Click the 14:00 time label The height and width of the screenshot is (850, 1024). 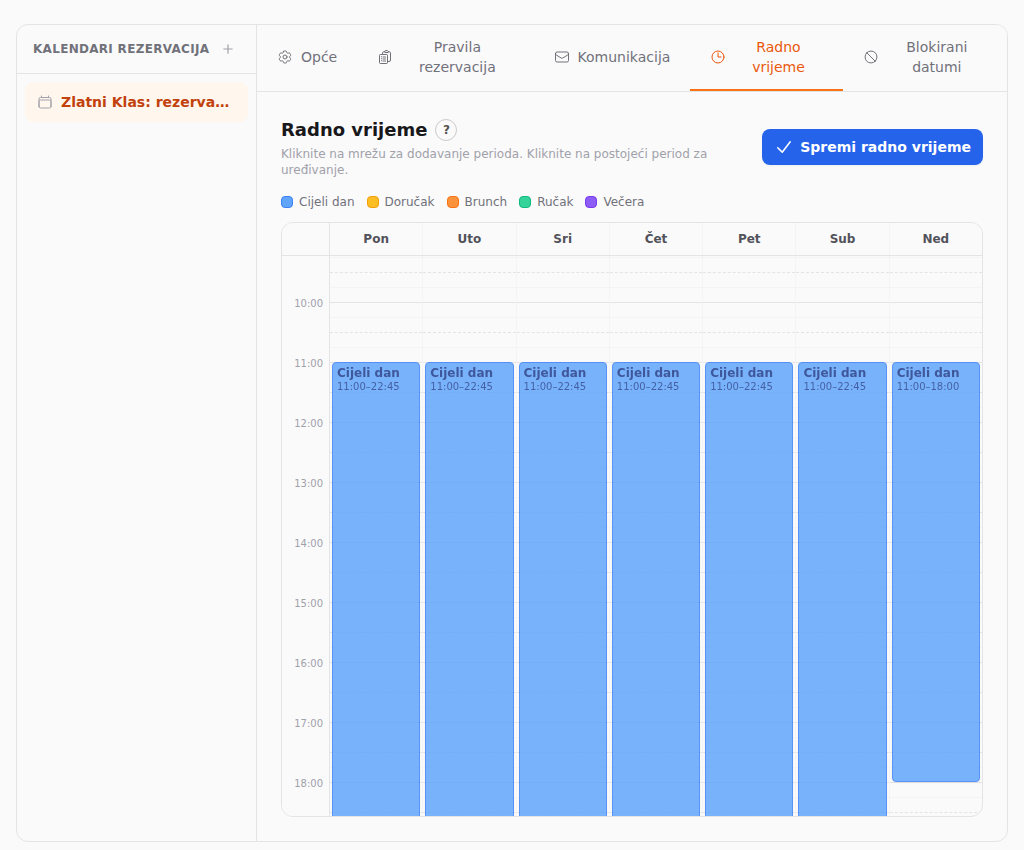(308, 543)
